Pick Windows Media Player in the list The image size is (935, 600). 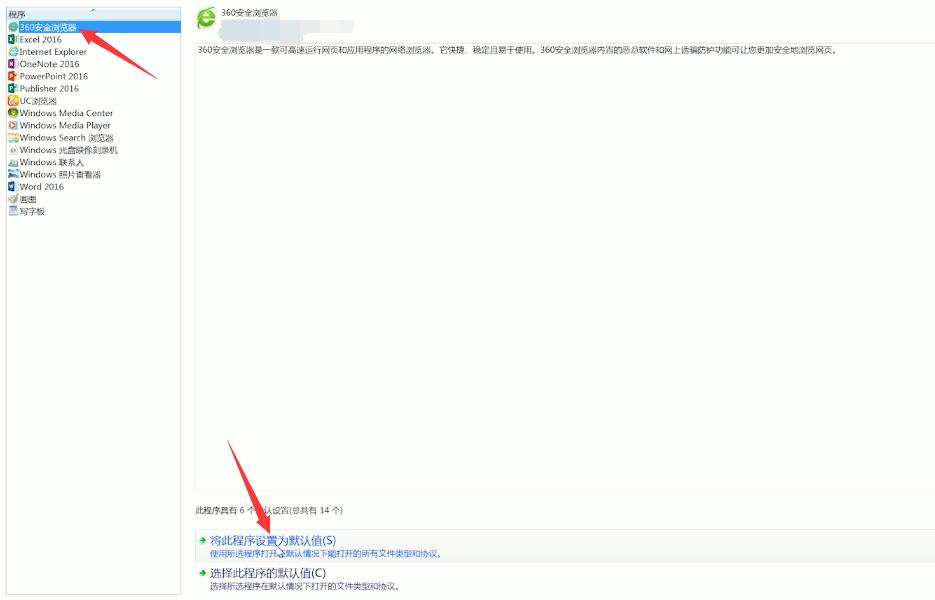click(x=65, y=125)
